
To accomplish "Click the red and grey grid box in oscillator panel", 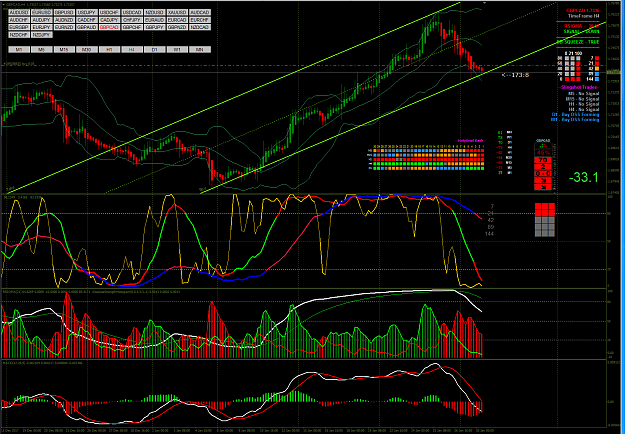I will 544,220.
